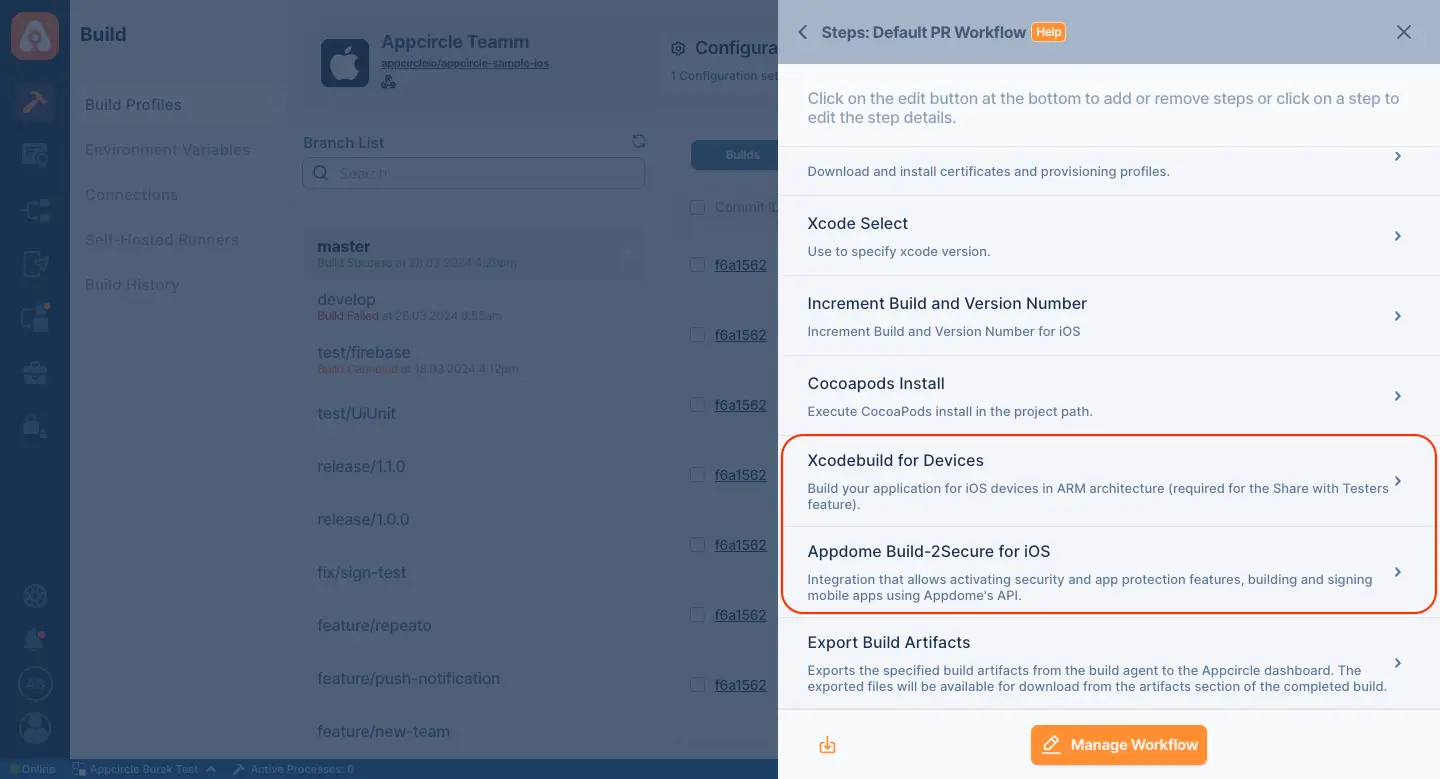
Task: Open Environment Variables in the Build menu
Action: click(167, 150)
